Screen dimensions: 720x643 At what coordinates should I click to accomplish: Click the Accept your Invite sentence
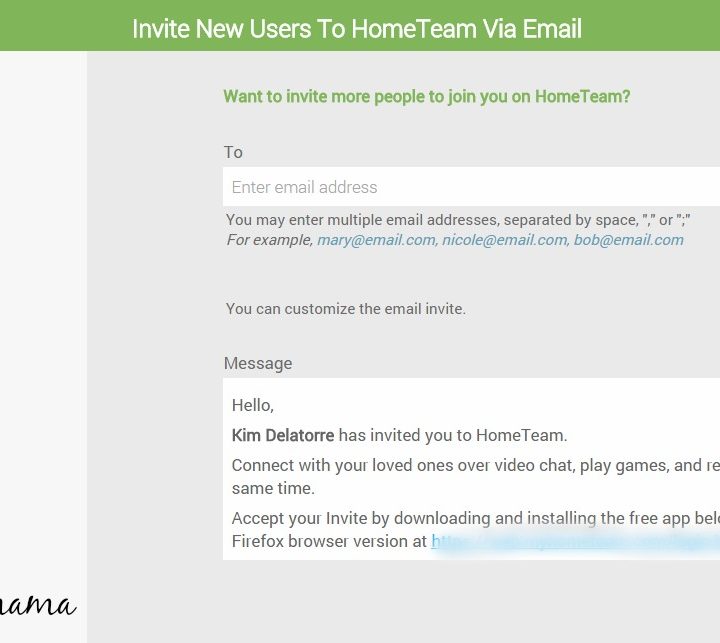pos(476,518)
